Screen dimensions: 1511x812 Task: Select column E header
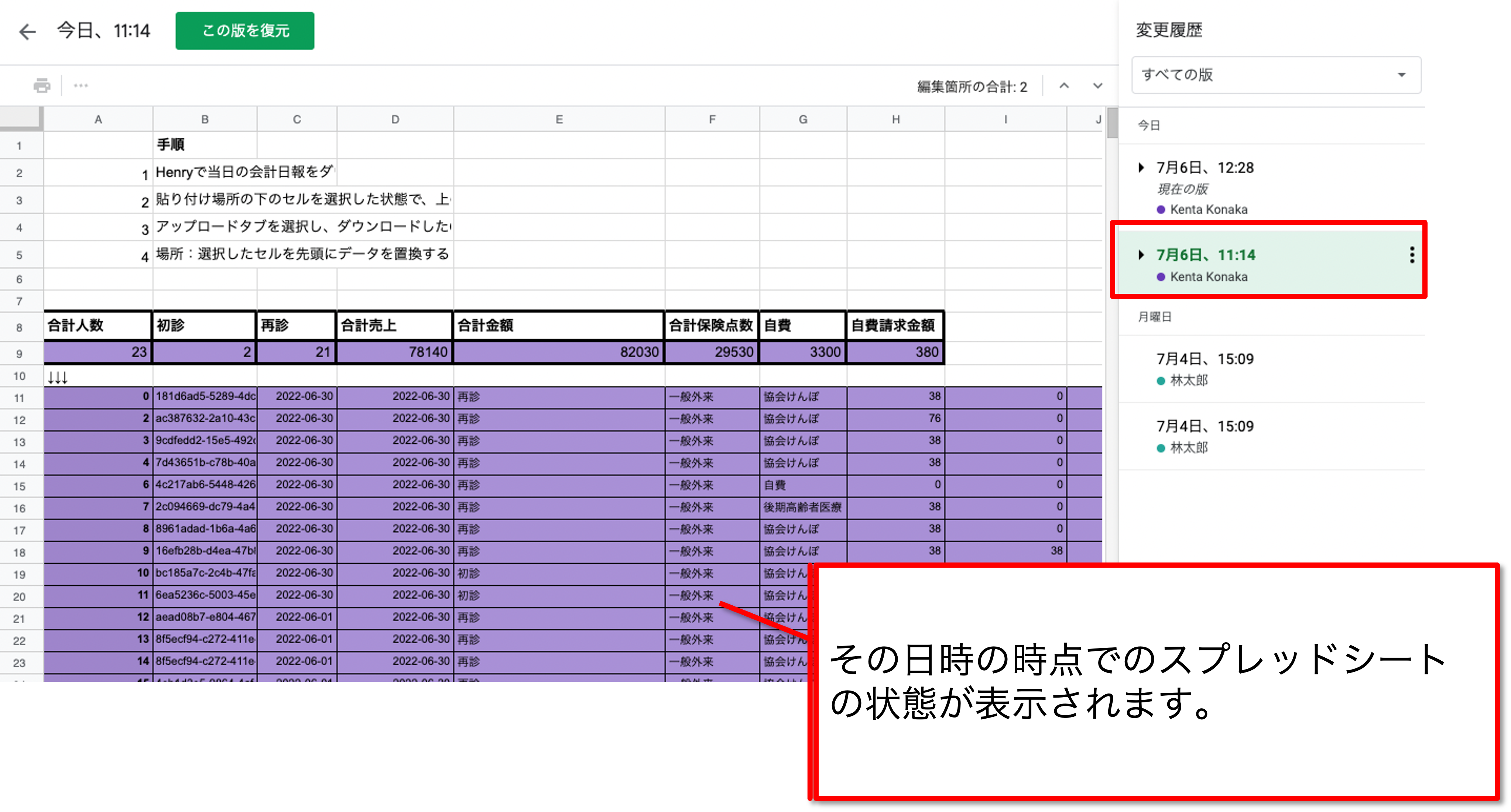(x=559, y=120)
